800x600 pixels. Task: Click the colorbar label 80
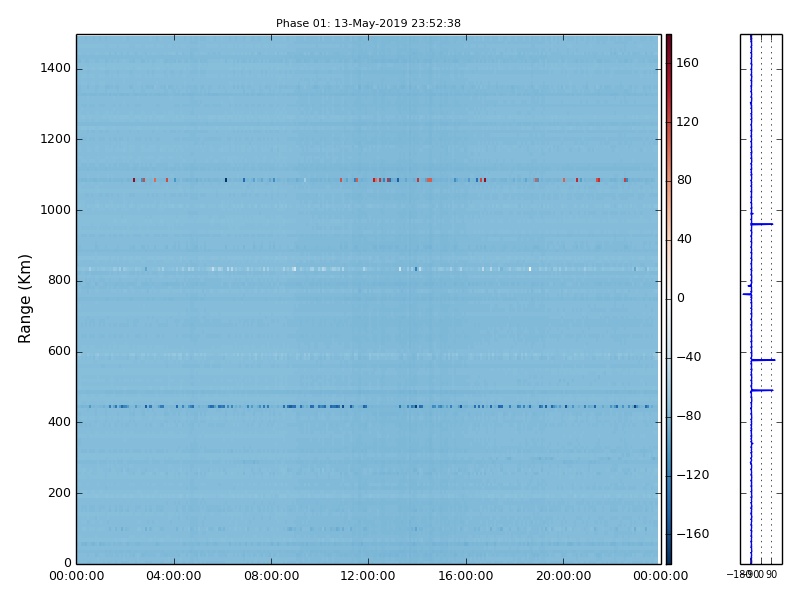point(684,180)
